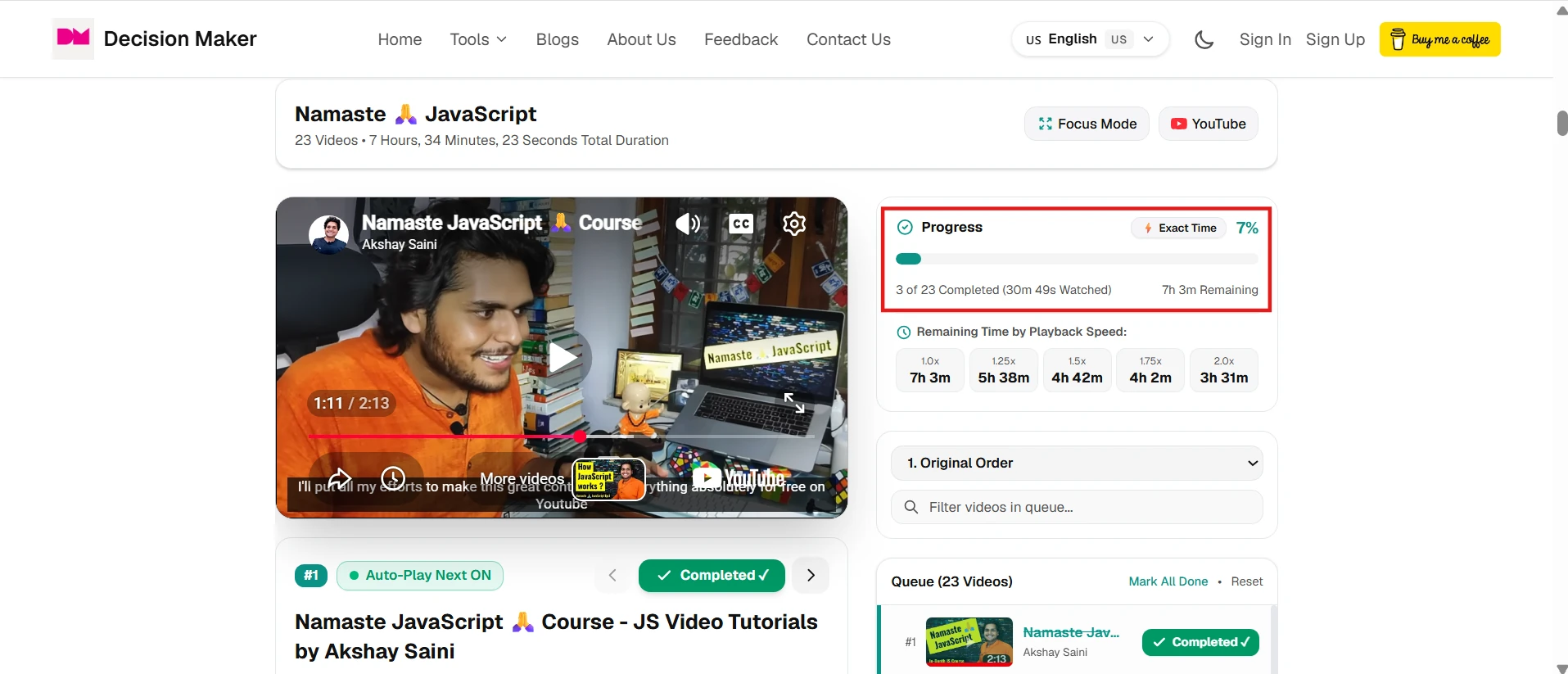Image resolution: width=1568 pixels, height=674 pixels.
Task: Open the More videos suggested thumbnail
Action: tap(608, 479)
